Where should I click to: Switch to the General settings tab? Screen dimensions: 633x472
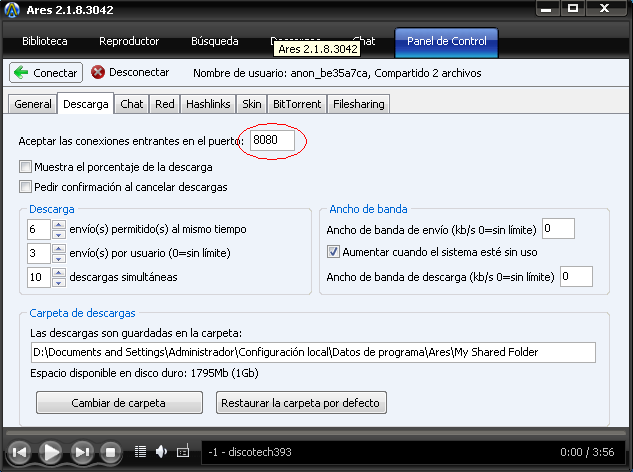[33, 104]
